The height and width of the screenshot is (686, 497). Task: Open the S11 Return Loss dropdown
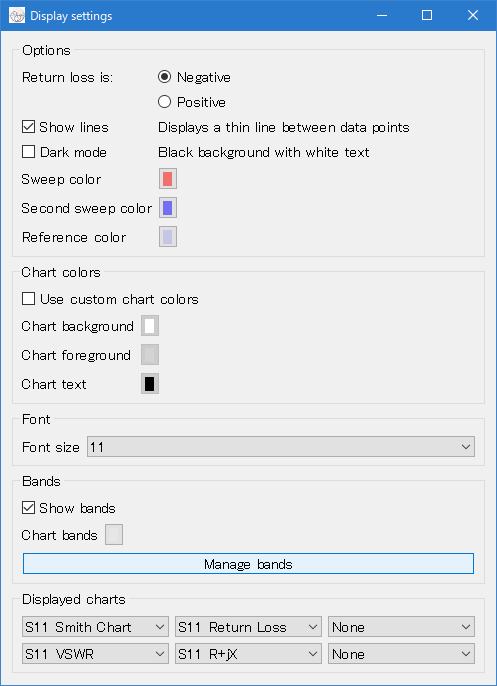(248, 627)
